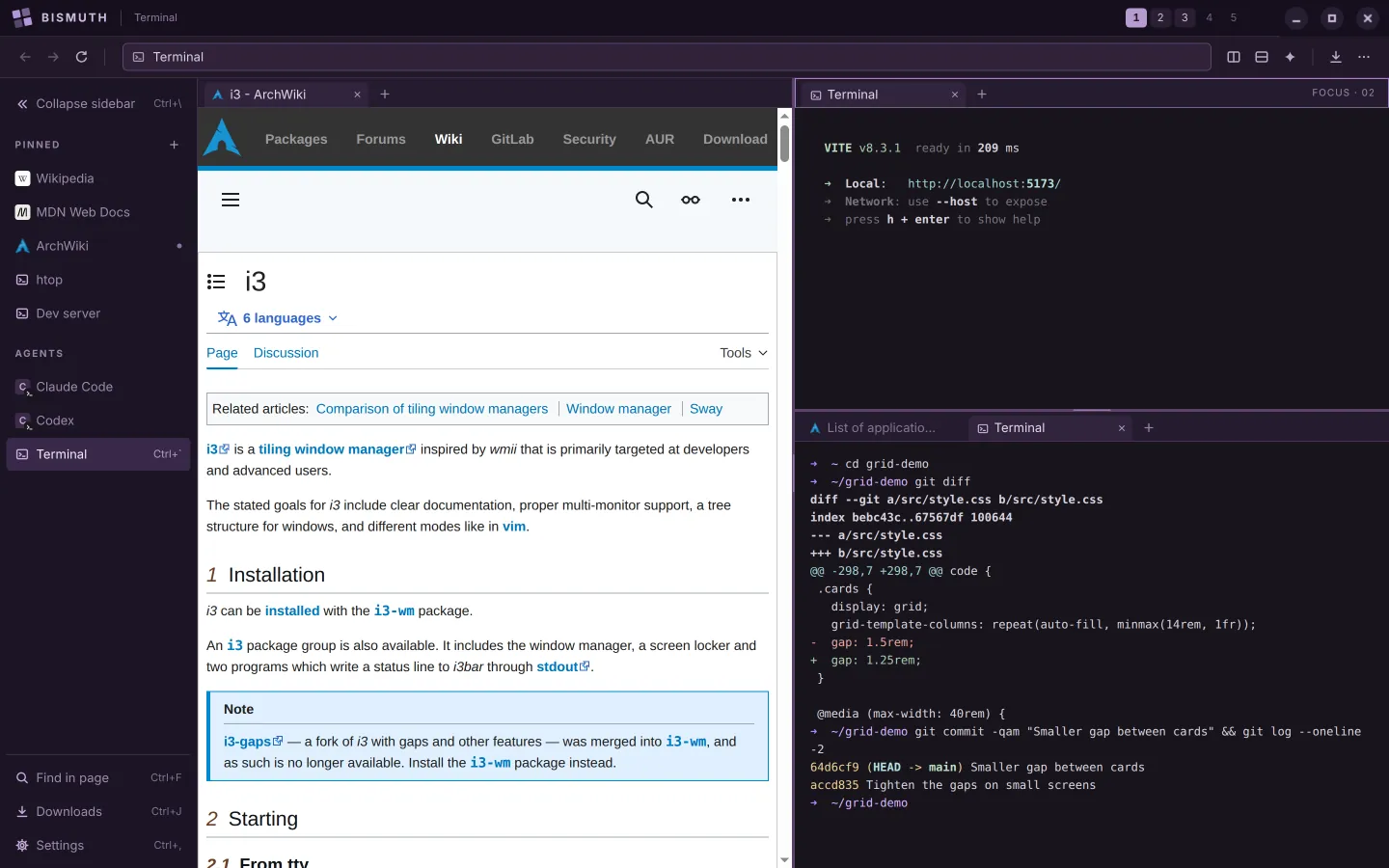The image size is (1389, 868).
Task: Open the ArchWiki three-dot menu
Action: pyautogui.click(x=741, y=200)
